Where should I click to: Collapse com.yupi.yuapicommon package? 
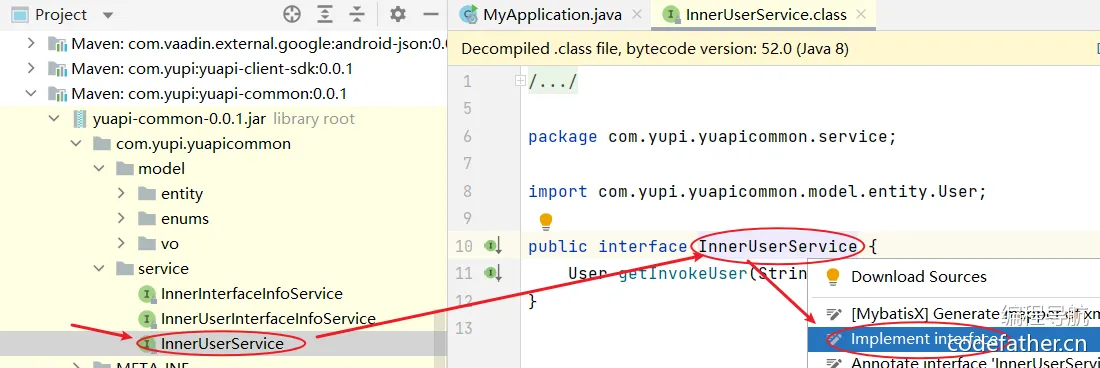pos(76,144)
